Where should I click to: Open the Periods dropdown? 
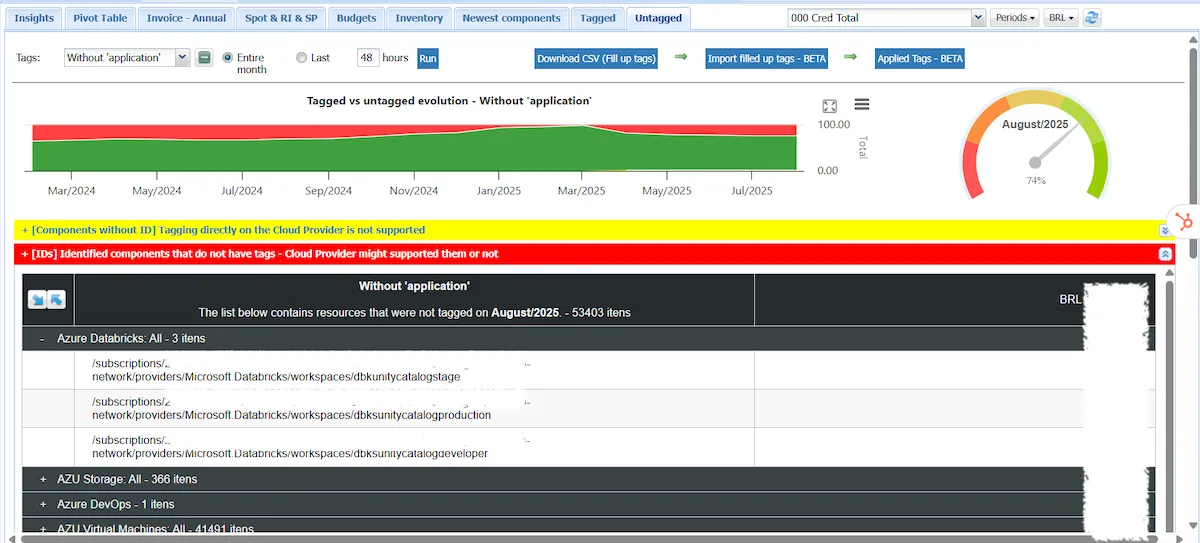coord(1013,18)
